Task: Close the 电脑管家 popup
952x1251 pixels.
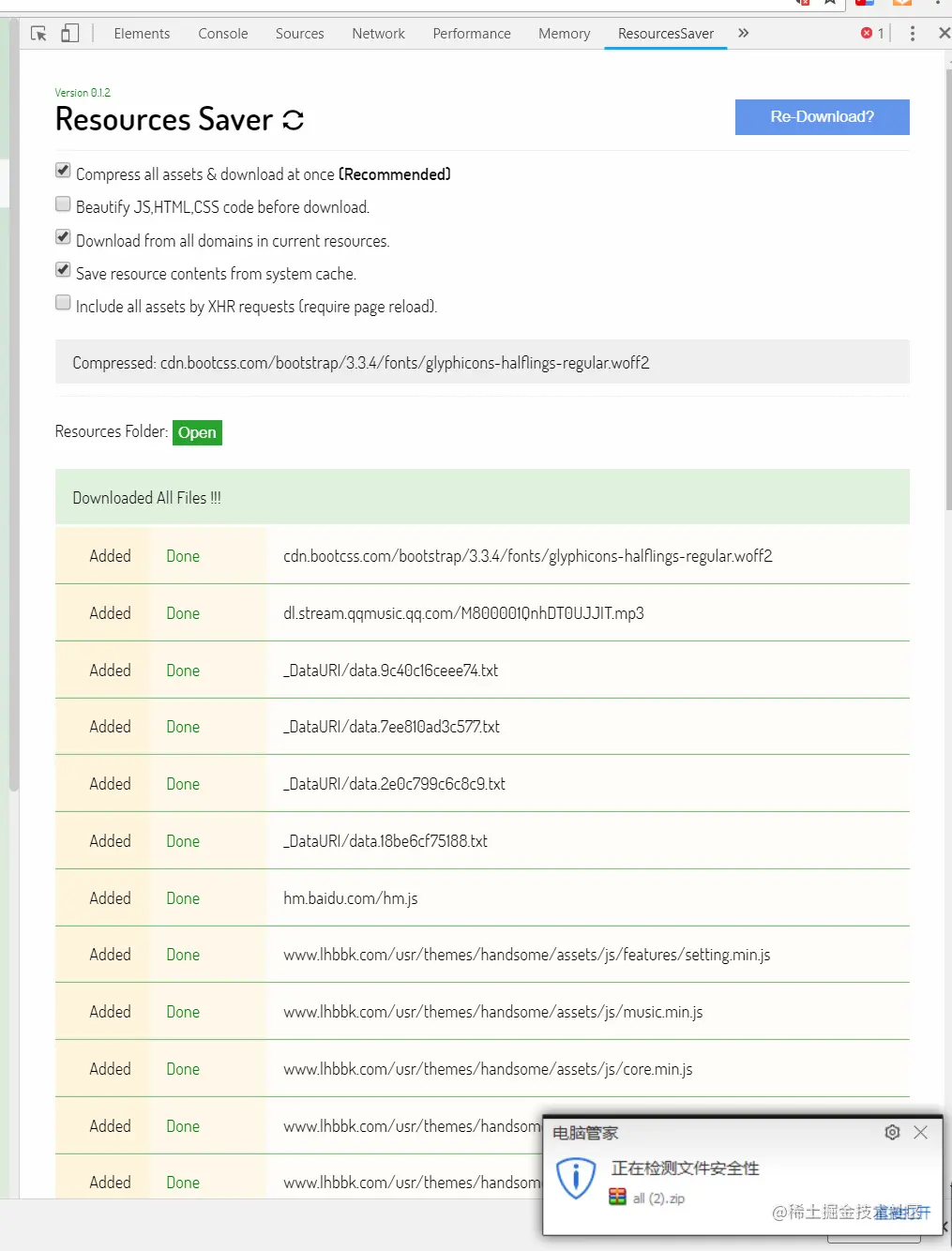Action: click(921, 1132)
